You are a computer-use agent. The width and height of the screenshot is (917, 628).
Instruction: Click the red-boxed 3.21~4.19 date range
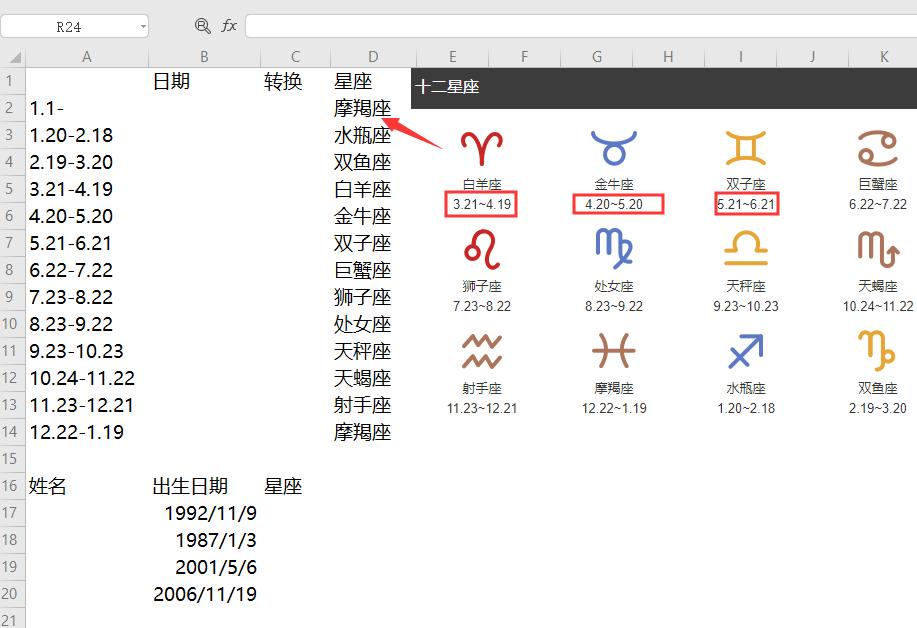pyautogui.click(x=482, y=204)
